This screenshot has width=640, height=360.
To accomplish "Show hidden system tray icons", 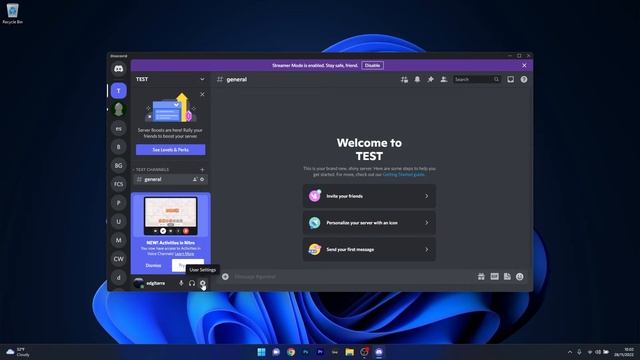I will coord(570,352).
